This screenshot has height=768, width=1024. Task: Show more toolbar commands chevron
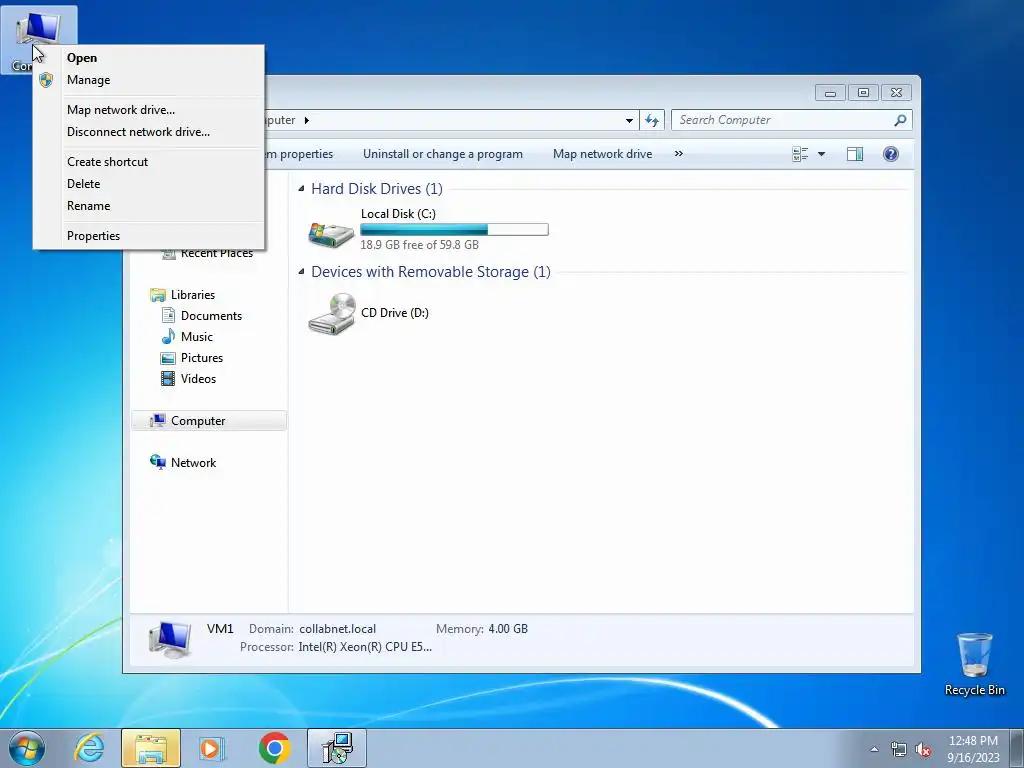pyautogui.click(x=679, y=154)
